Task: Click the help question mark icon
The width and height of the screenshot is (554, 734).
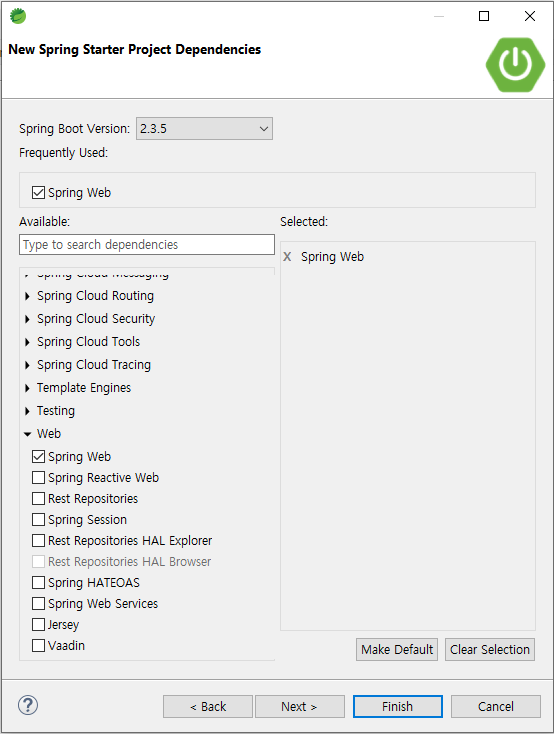Action: tap(28, 705)
